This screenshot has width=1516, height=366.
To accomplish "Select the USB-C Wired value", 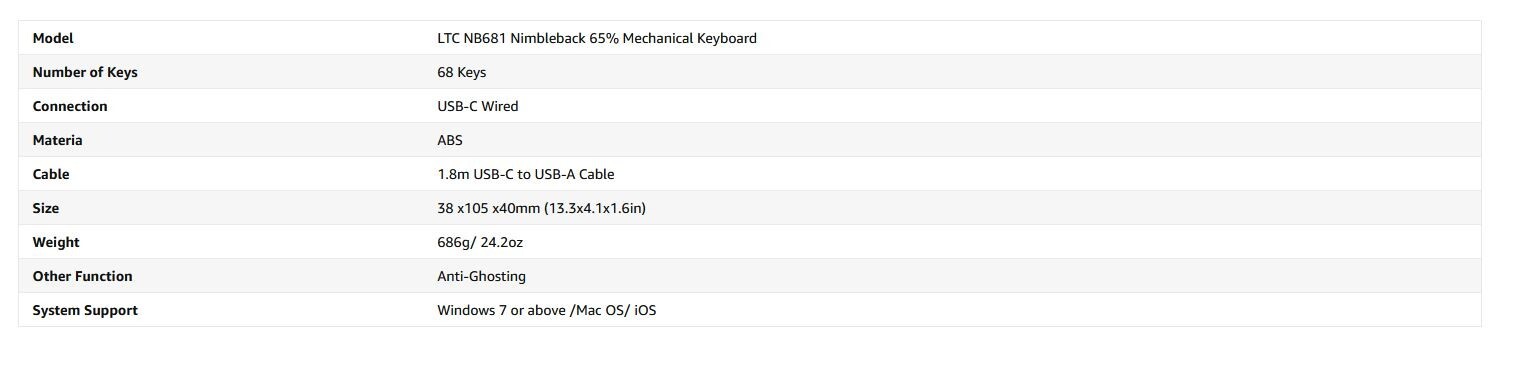I will 477,106.
